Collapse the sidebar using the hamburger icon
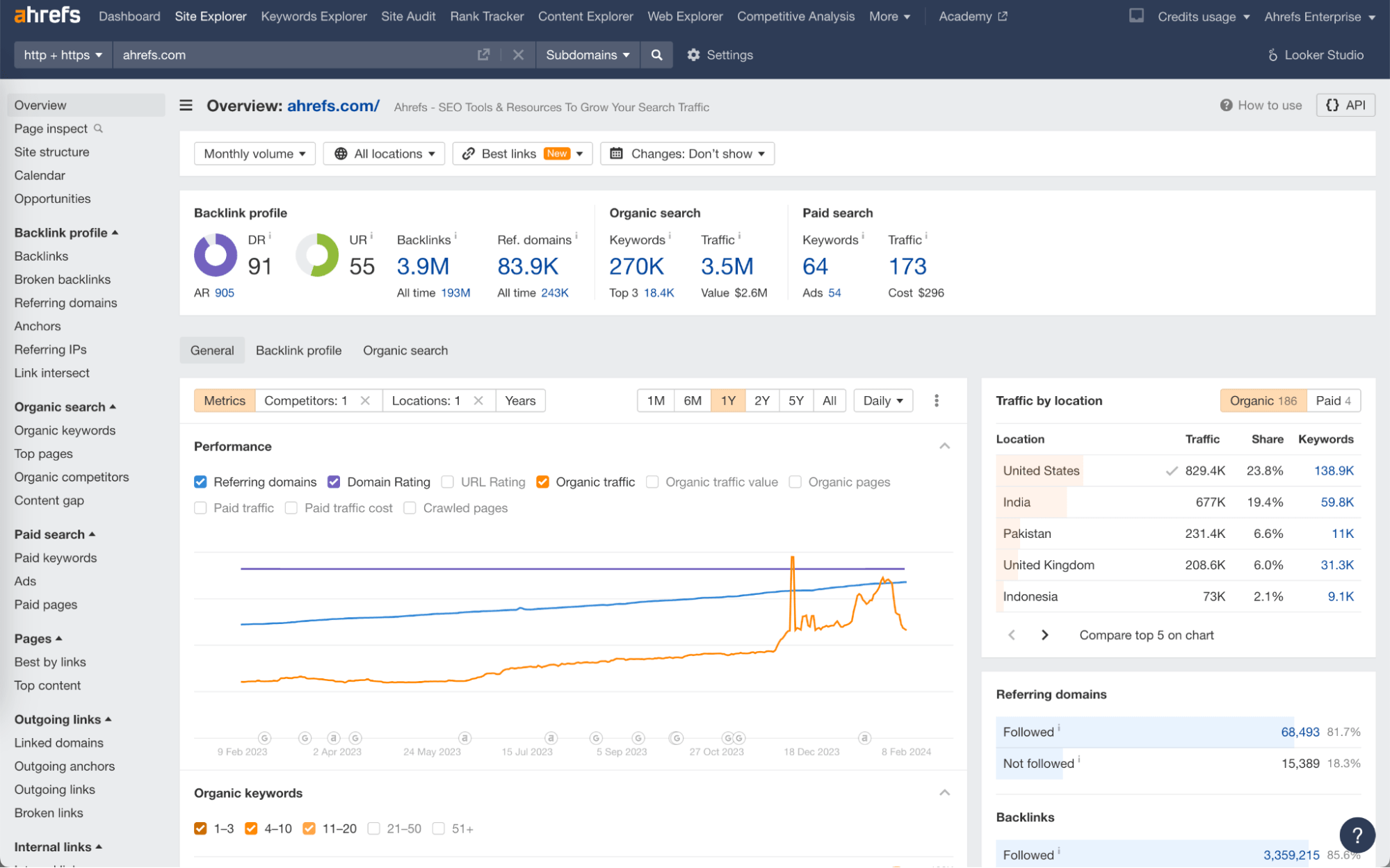The height and width of the screenshot is (868, 1390). [x=186, y=106]
